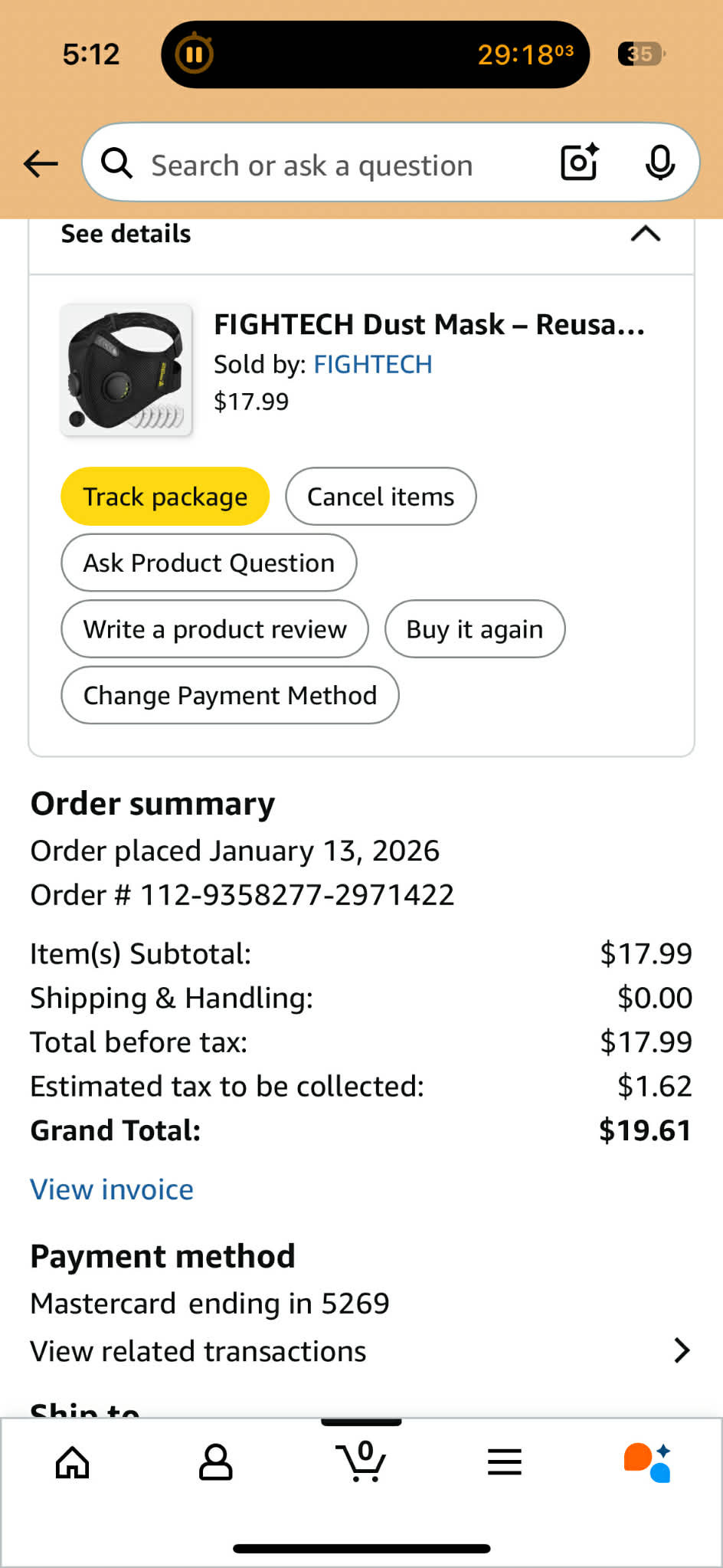Viewport: 723px width, 1568px height.
Task: Pause the timer in Dynamic Island
Action: click(194, 54)
